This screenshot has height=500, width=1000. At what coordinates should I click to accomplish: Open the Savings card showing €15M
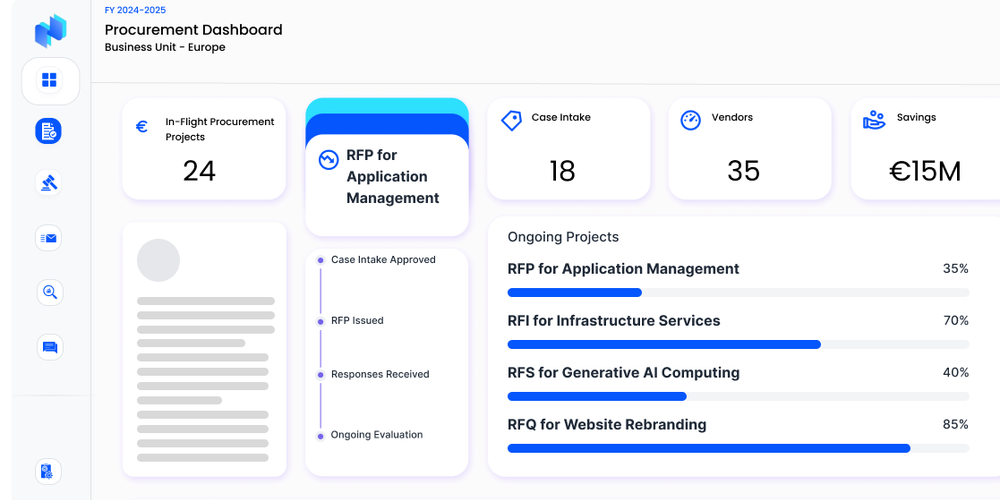925,149
